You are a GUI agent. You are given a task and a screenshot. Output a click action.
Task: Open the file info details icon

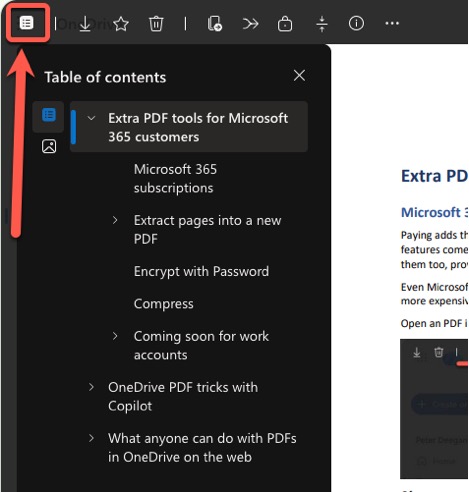(356, 23)
